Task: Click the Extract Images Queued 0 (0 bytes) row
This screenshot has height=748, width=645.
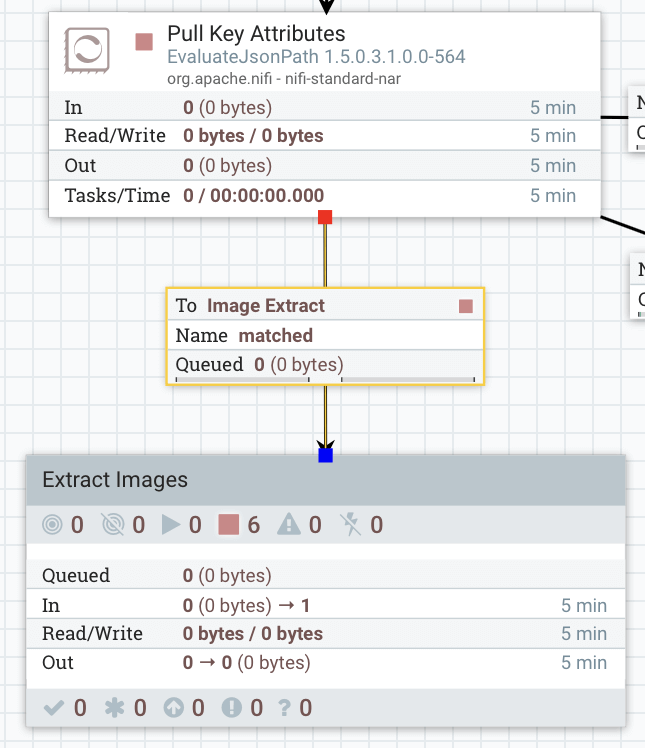Action: tap(326, 575)
